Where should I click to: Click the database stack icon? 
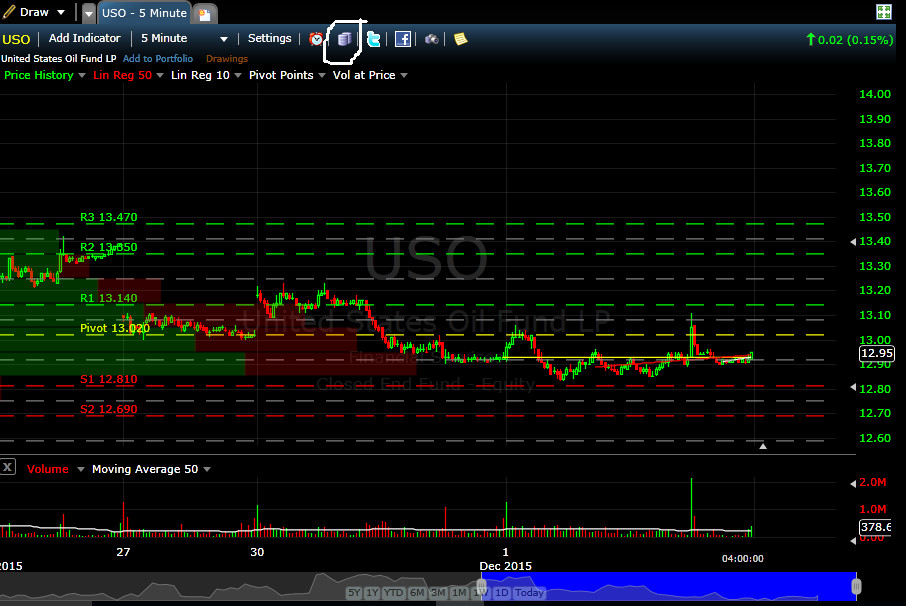(x=344, y=39)
